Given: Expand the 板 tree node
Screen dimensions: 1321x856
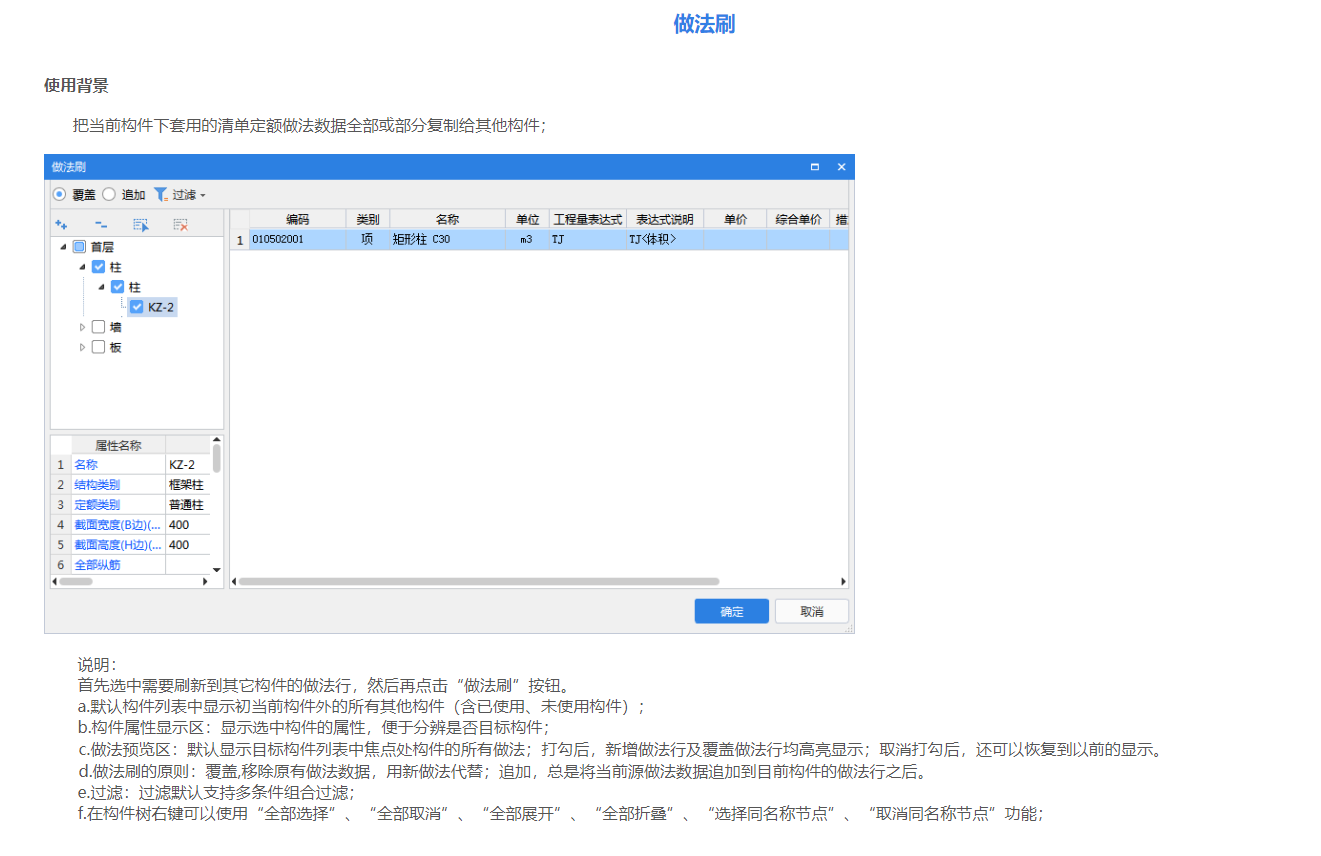Looking at the screenshot, I should pos(83,346).
